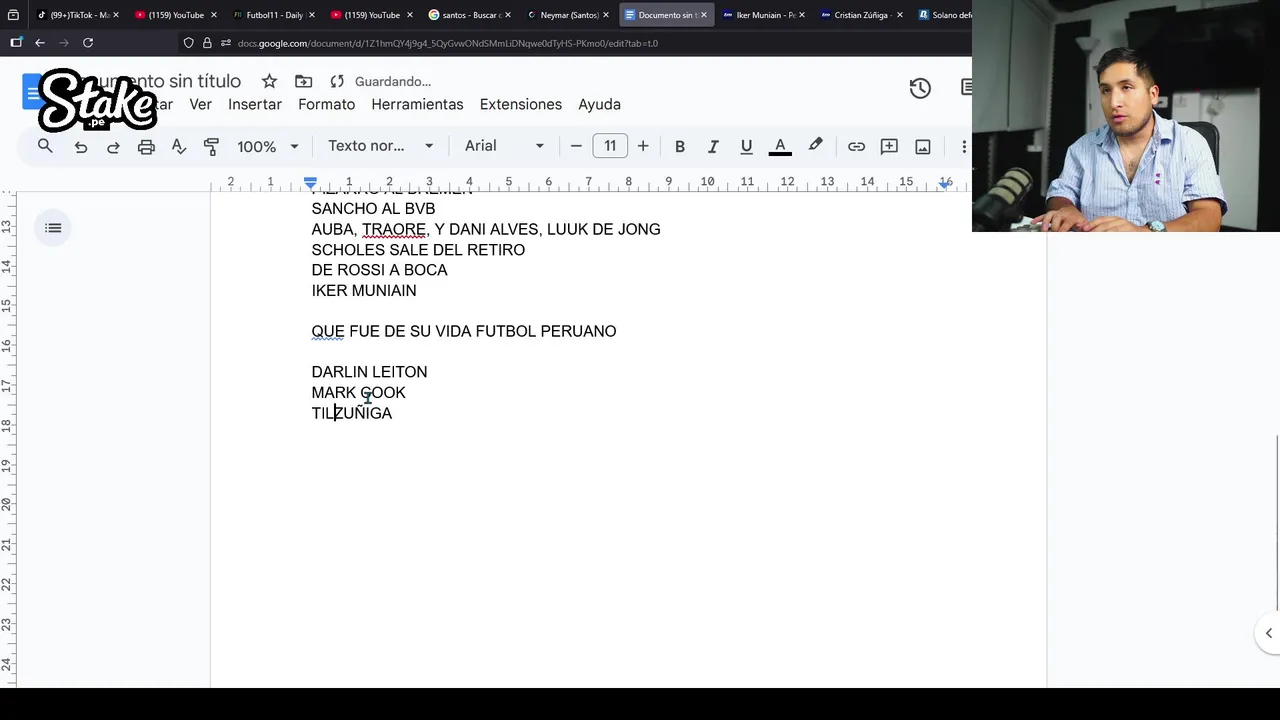
Task: Toggle bold formatting
Action: click(680, 146)
